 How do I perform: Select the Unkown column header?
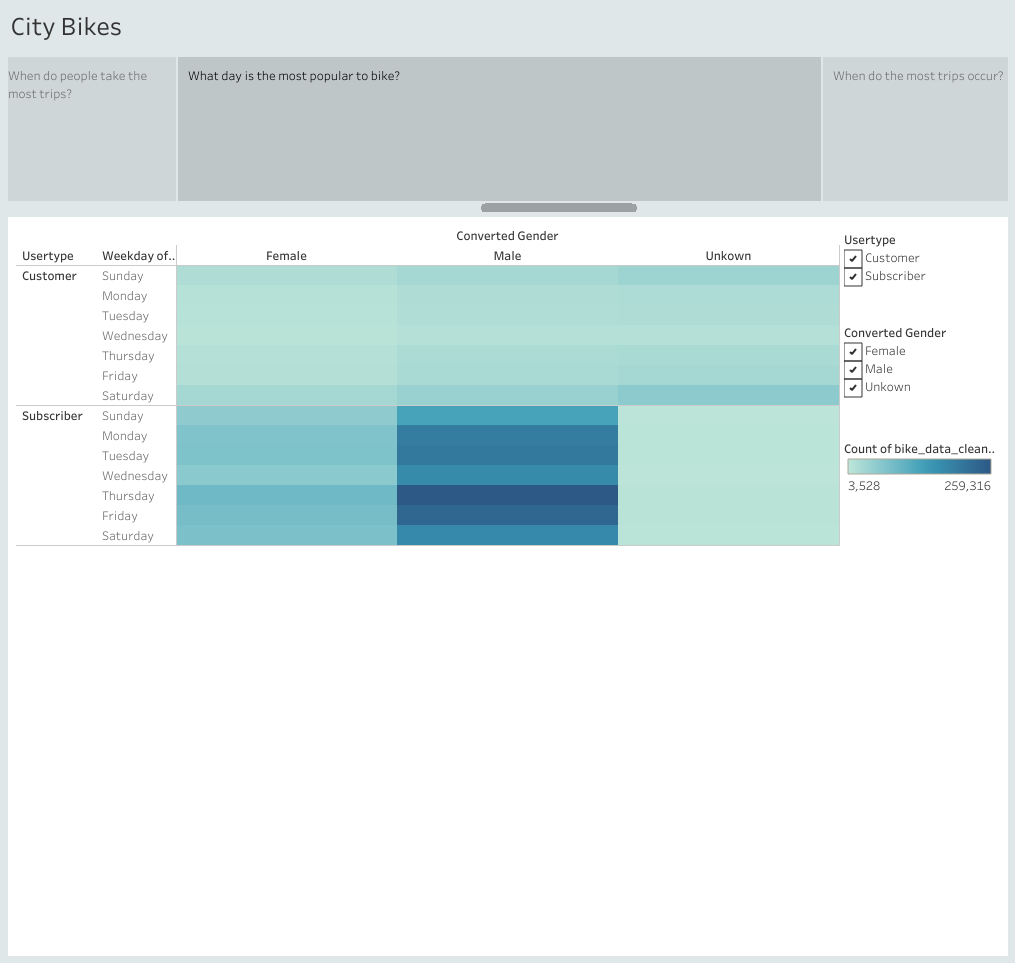point(728,256)
